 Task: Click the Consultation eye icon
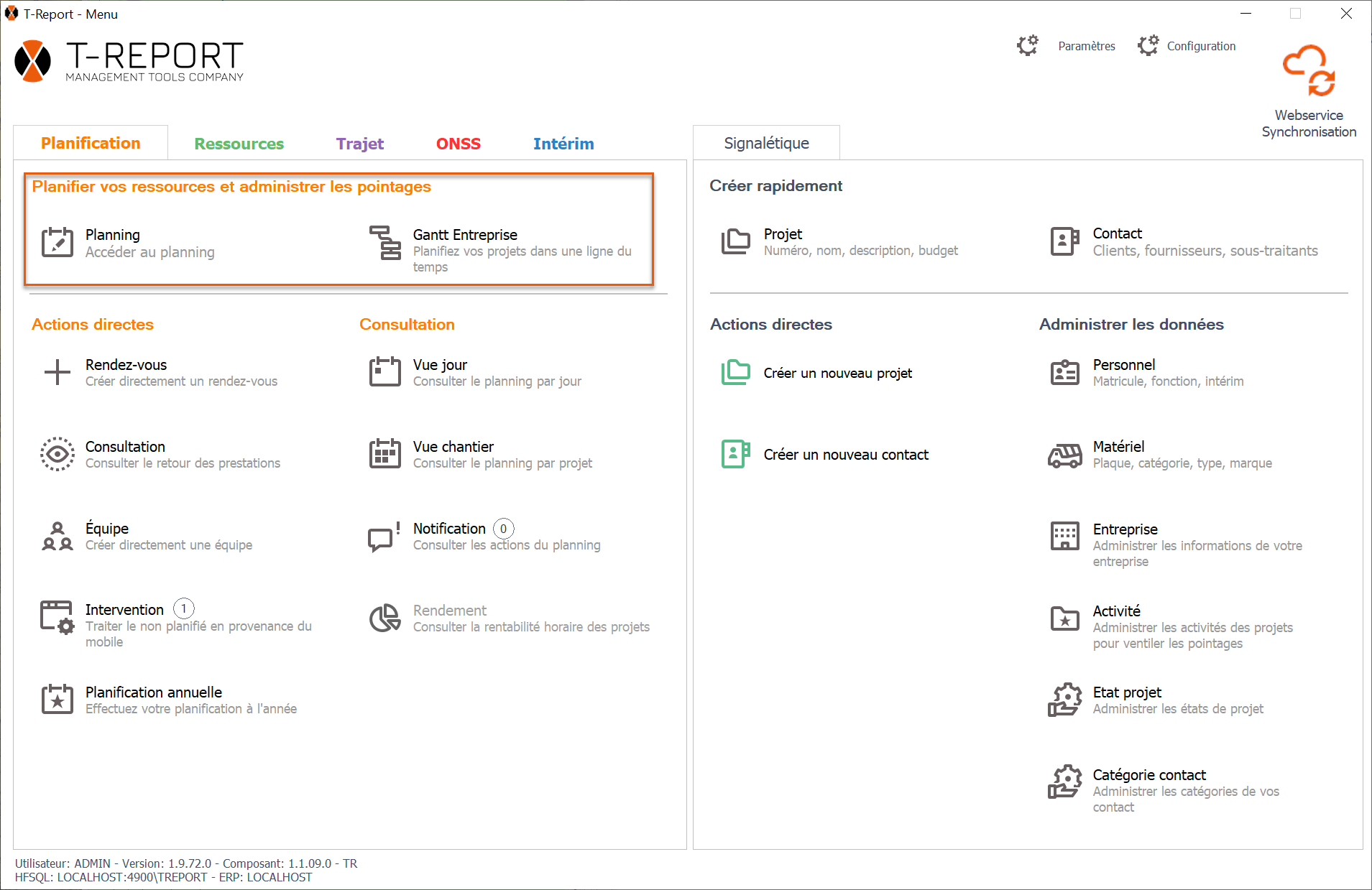pyautogui.click(x=57, y=454)
